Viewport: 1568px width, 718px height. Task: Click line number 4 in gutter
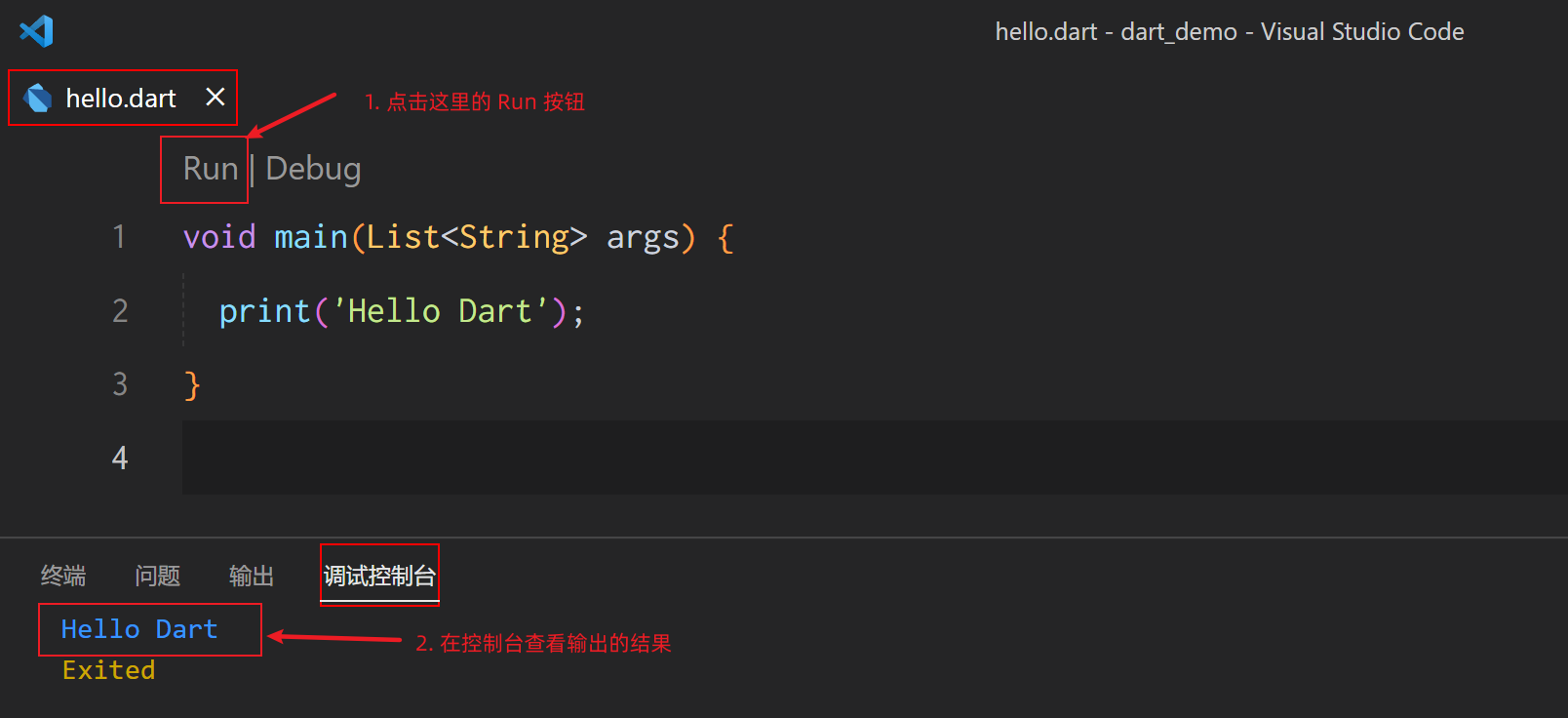coord(120,458)
